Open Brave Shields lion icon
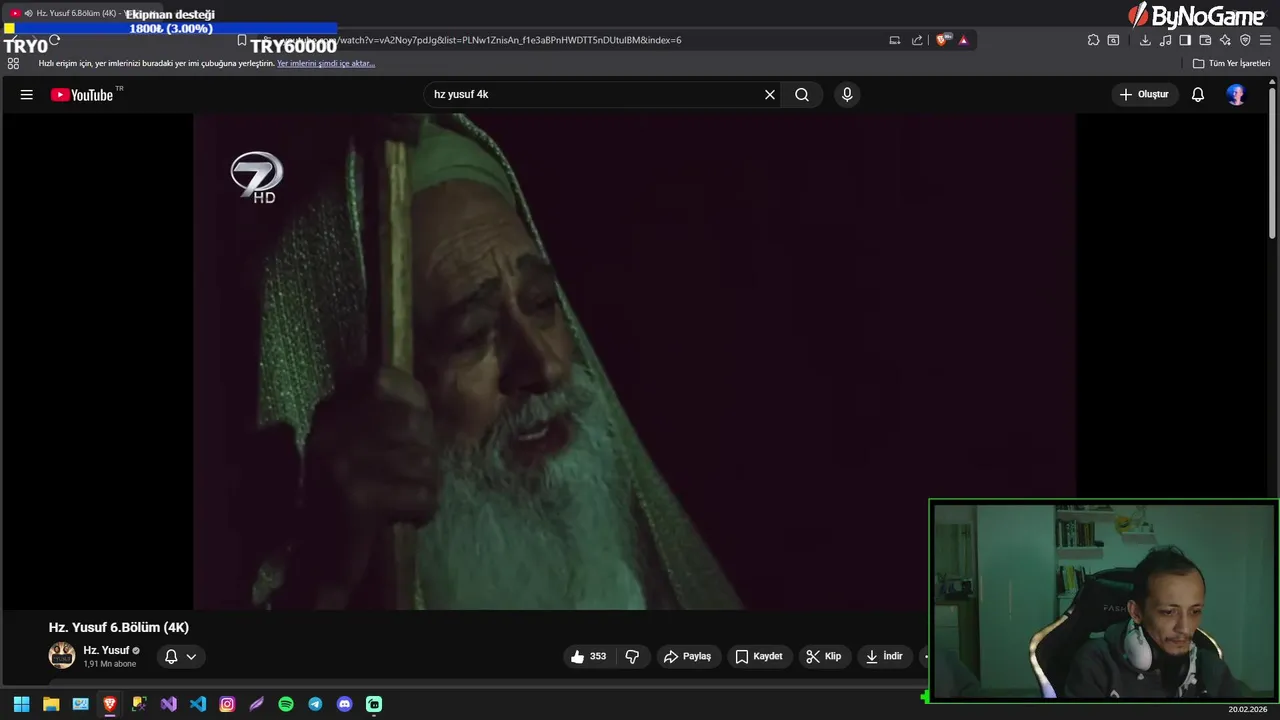Viewport: 1280px width, 720px height. 942,40
